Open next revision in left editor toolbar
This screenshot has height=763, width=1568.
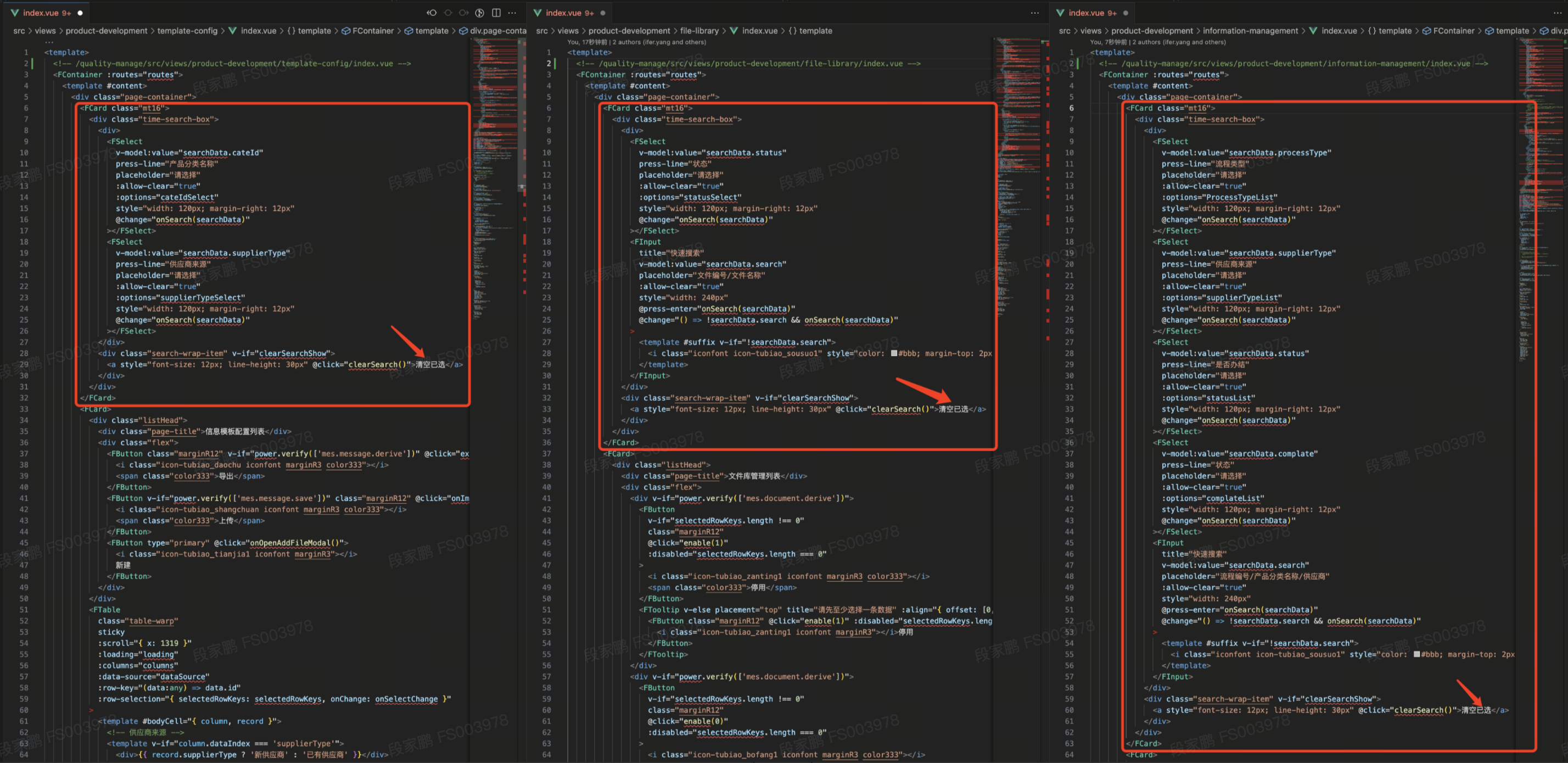[x=464, y=13]
